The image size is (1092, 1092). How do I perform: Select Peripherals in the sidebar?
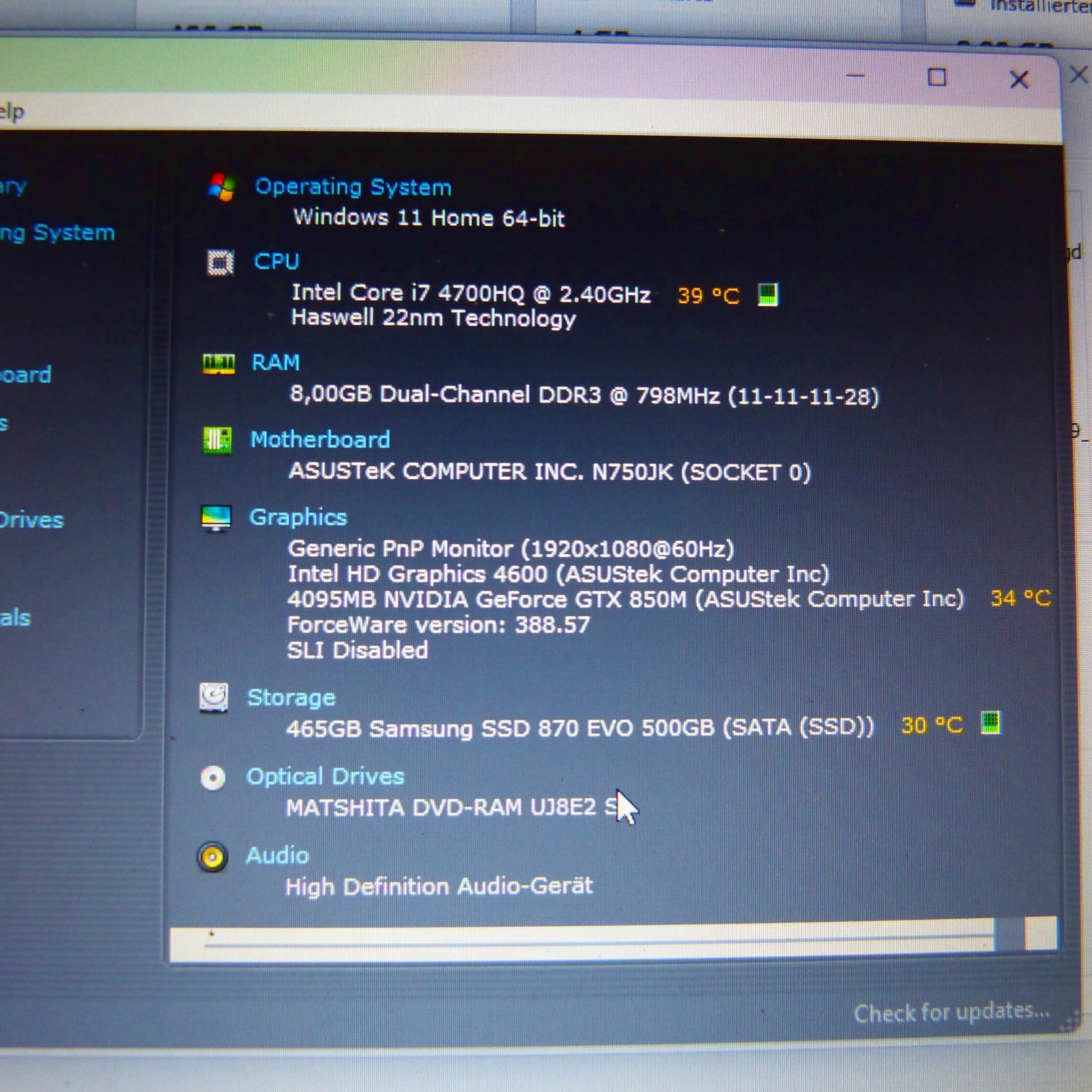point(14,618)
